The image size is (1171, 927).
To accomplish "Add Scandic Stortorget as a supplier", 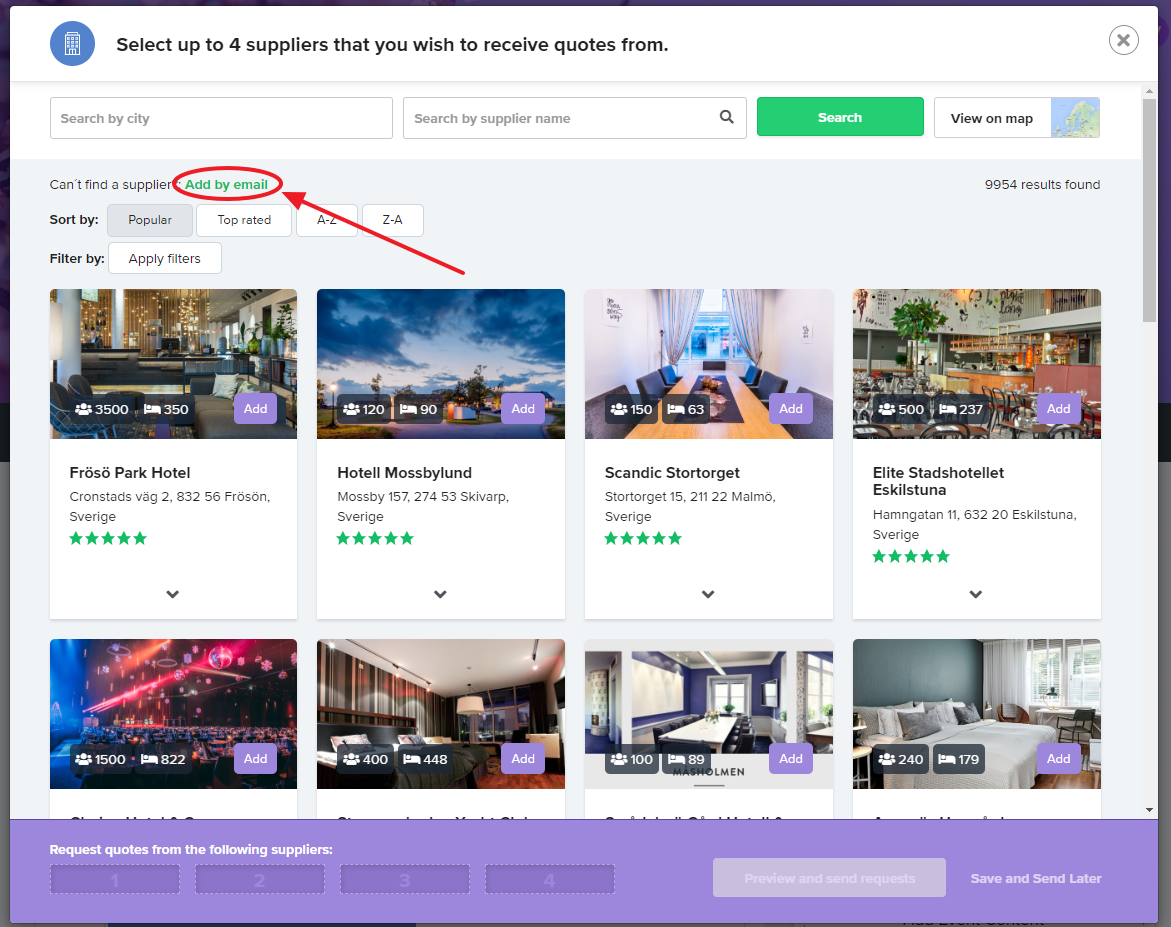I will click(x=791, y=409).
